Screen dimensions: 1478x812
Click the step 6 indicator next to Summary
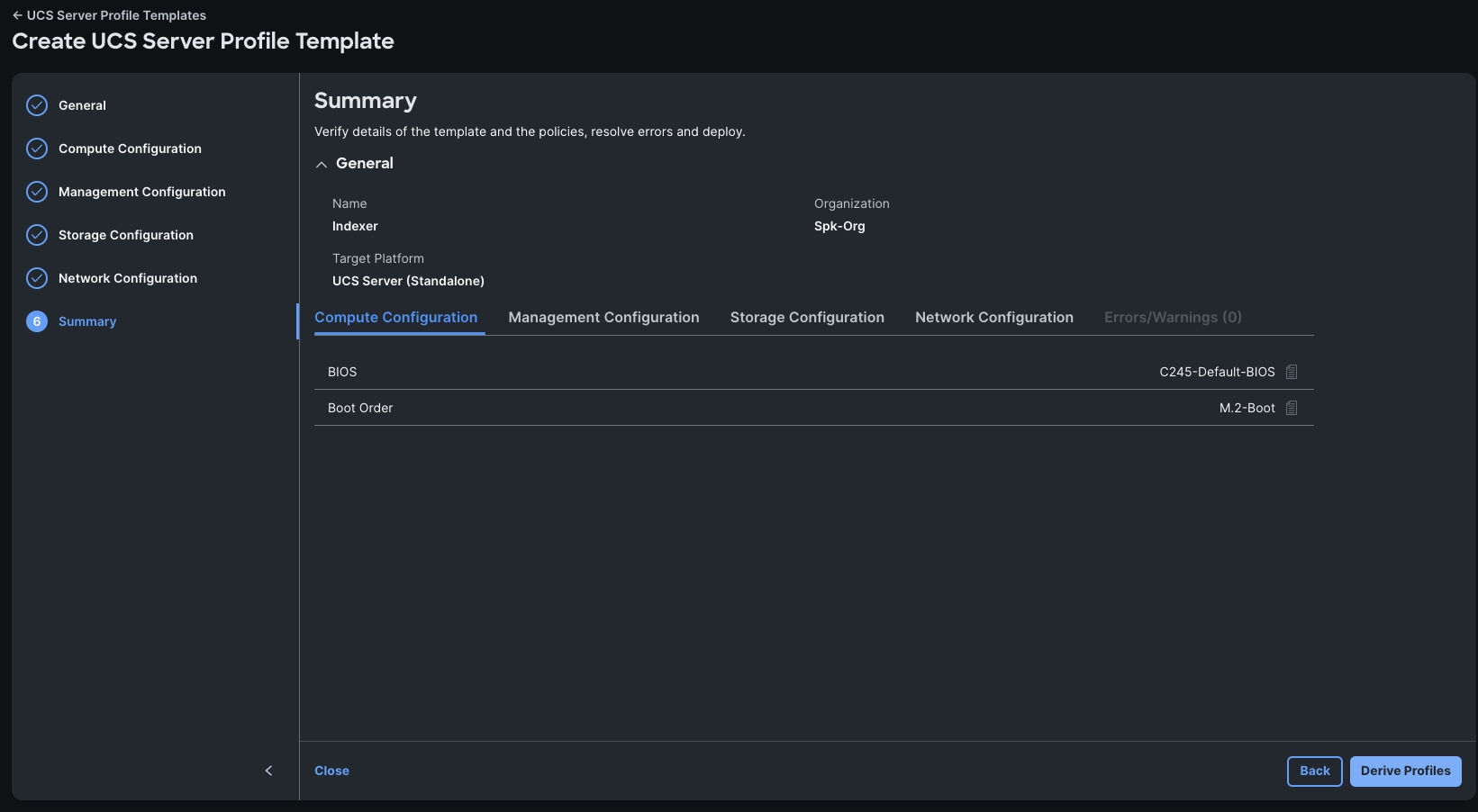tap(36, 321)
